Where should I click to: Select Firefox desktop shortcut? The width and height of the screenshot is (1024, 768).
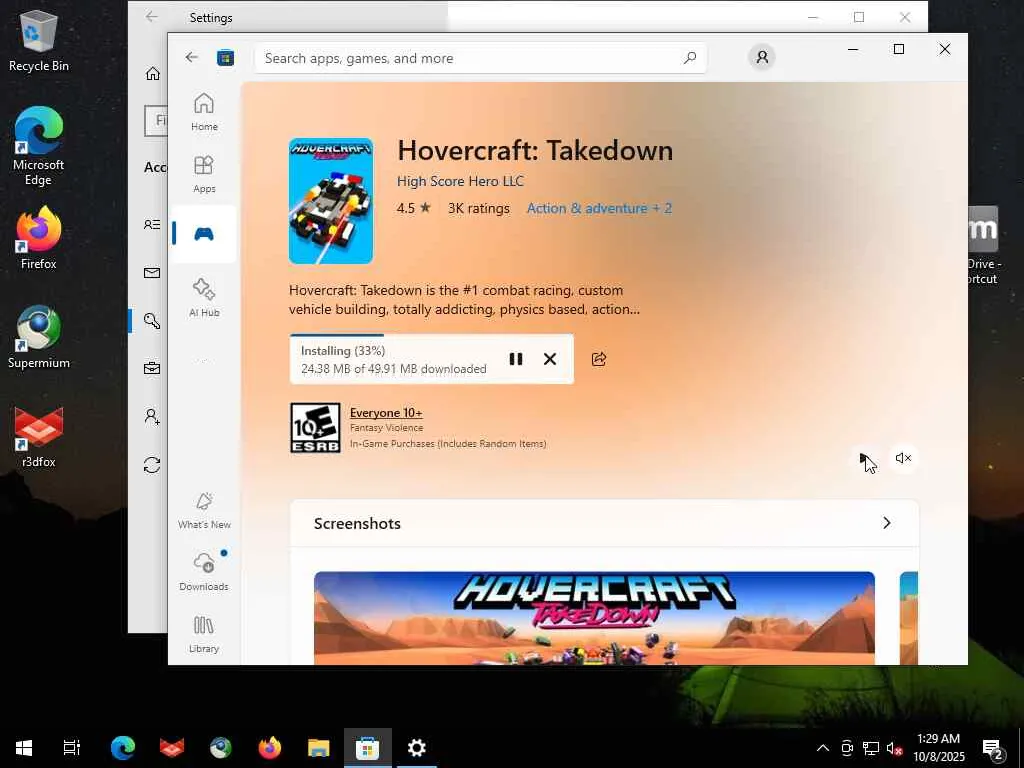pos(39,238)
